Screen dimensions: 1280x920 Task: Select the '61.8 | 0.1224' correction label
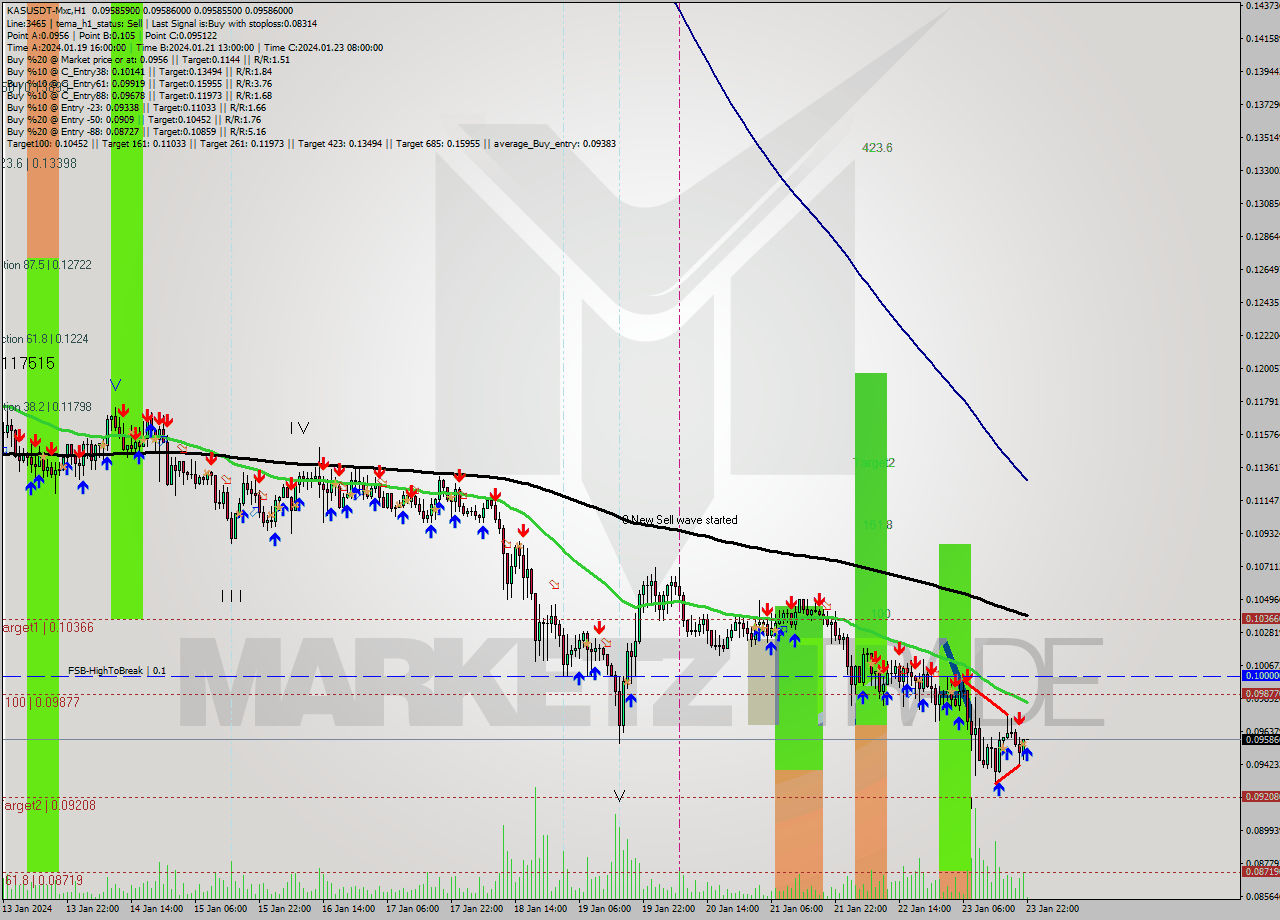coord(44,339)
